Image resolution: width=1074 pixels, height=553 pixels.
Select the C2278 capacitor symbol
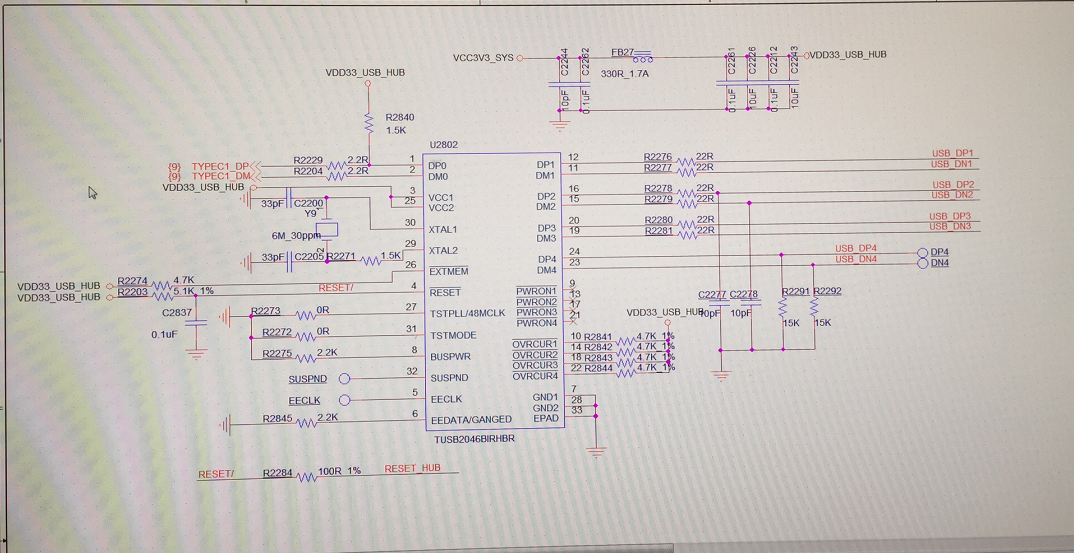[751, 304]
